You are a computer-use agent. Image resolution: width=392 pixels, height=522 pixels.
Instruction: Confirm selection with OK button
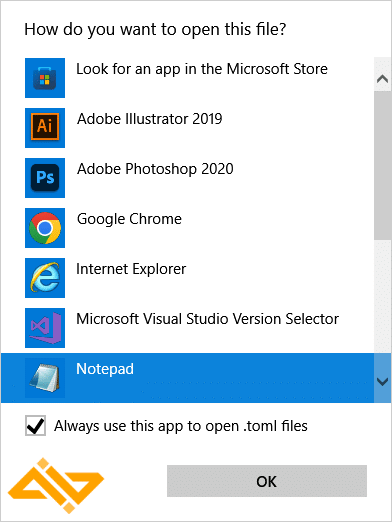[267, 481]
